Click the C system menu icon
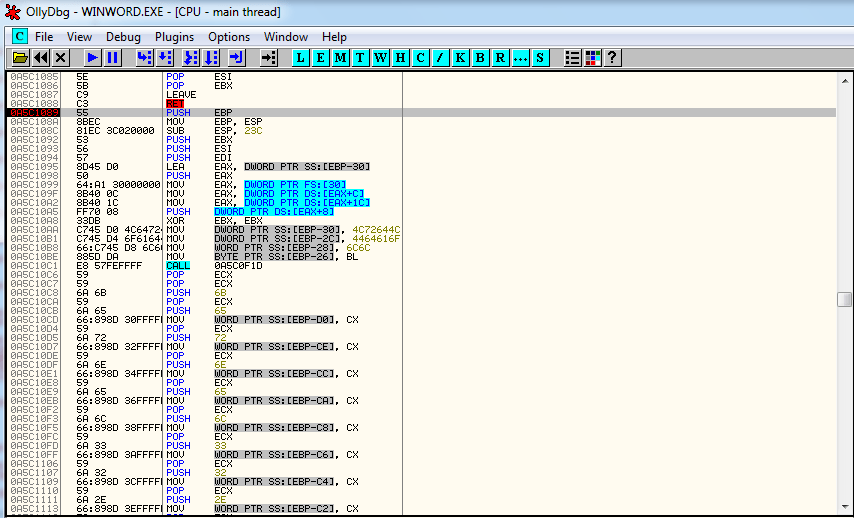This screenshot has width=854, height=518. 20,36
